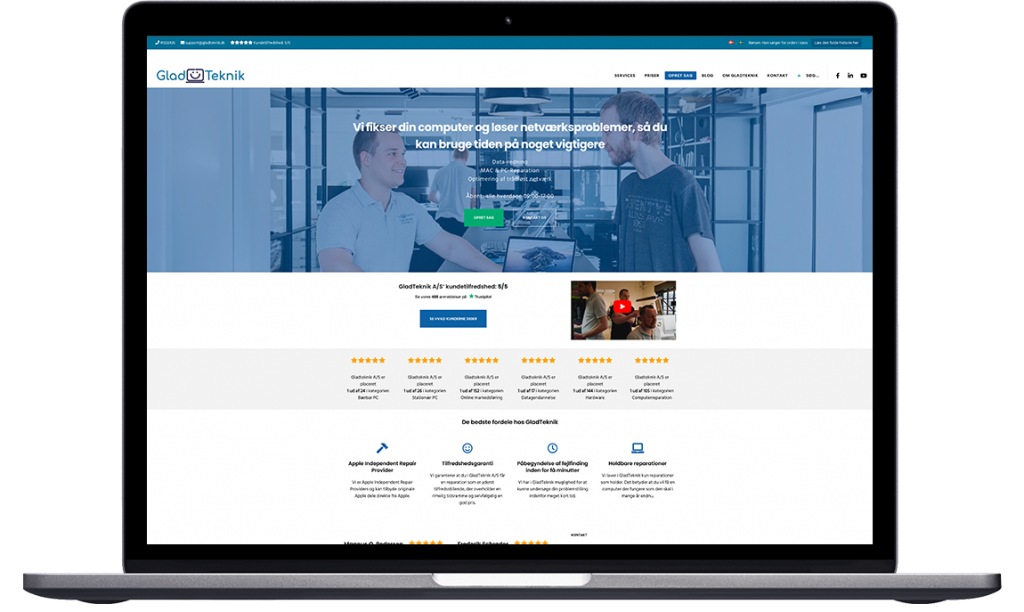
Task: Click the support email address link
Action: tap(205, 42)
